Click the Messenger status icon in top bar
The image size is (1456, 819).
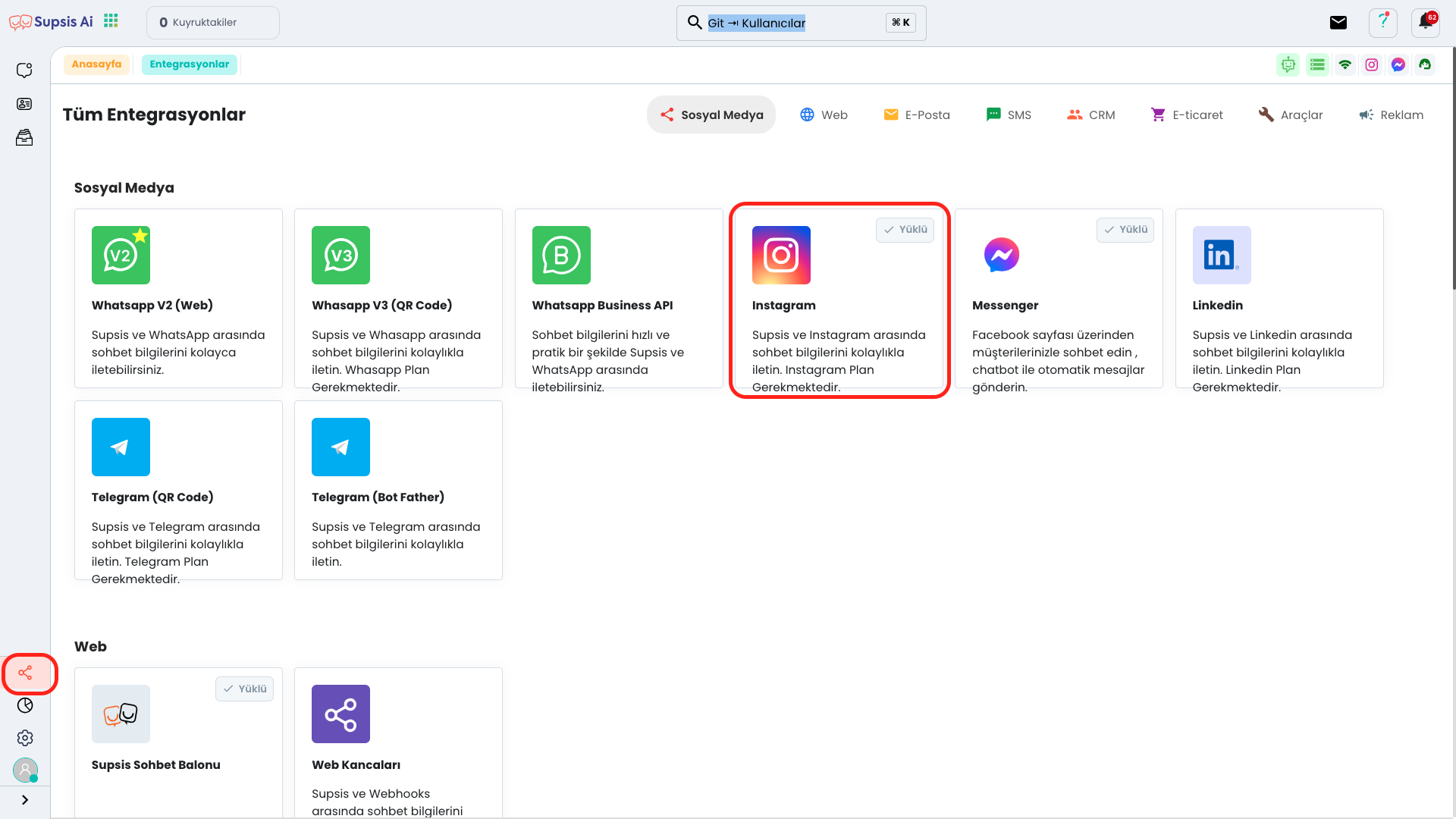click(1398, 65)
